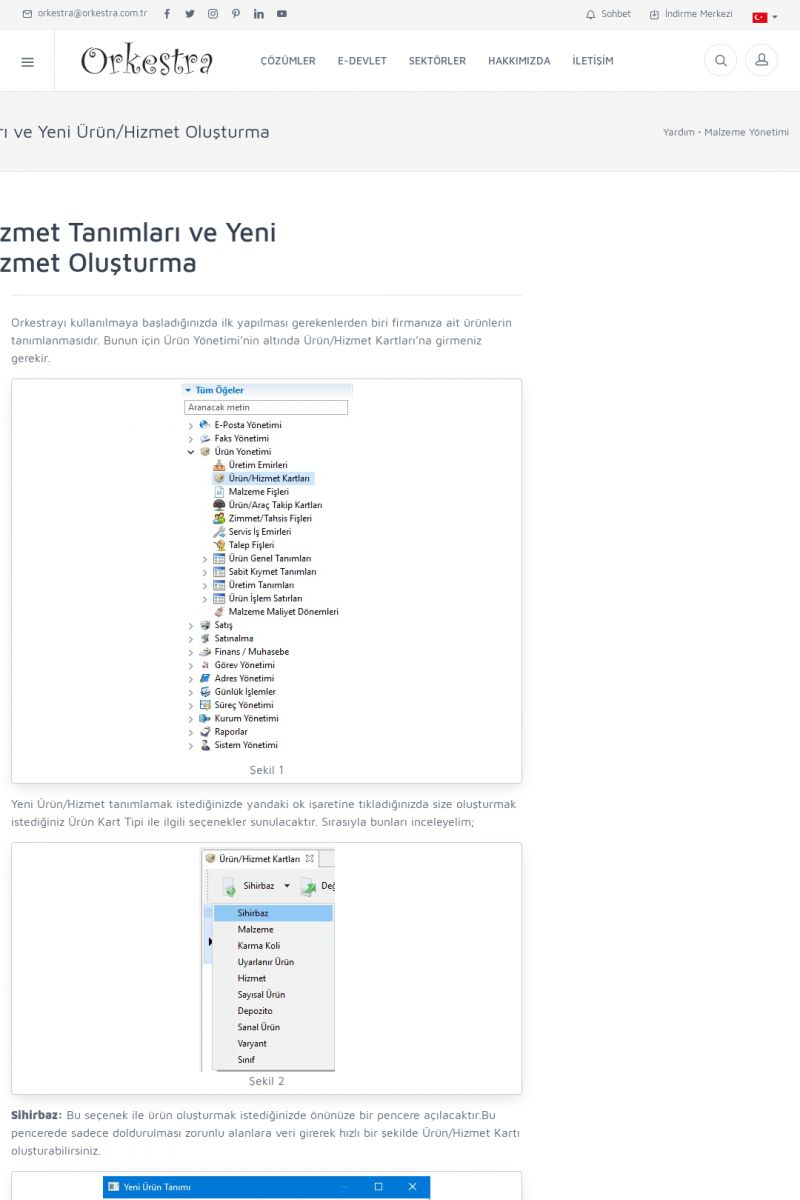Select the E-DEVLET menu item

click(362, 61)
